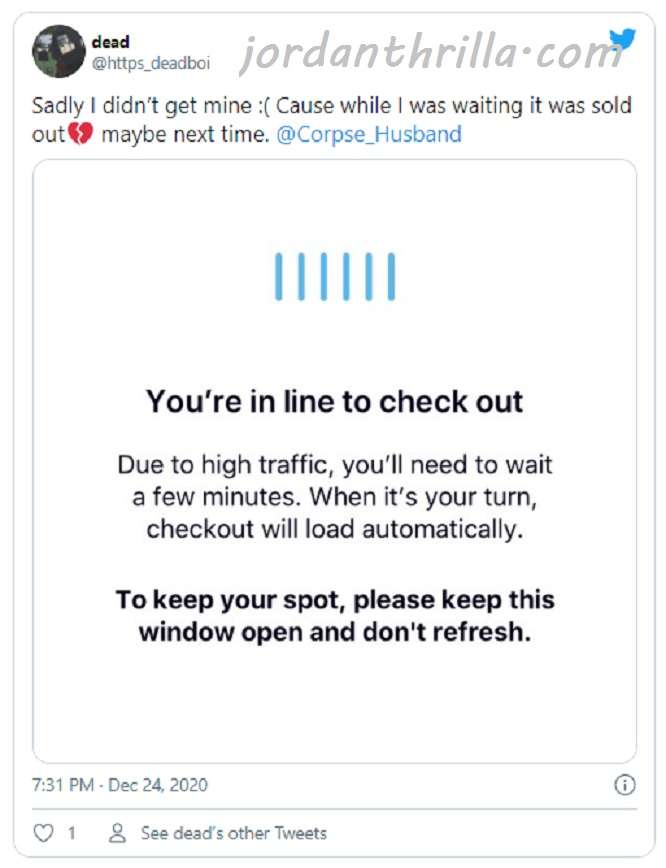Click the person silhouette icon
666x868 pixels.
(x=117, y=833)
